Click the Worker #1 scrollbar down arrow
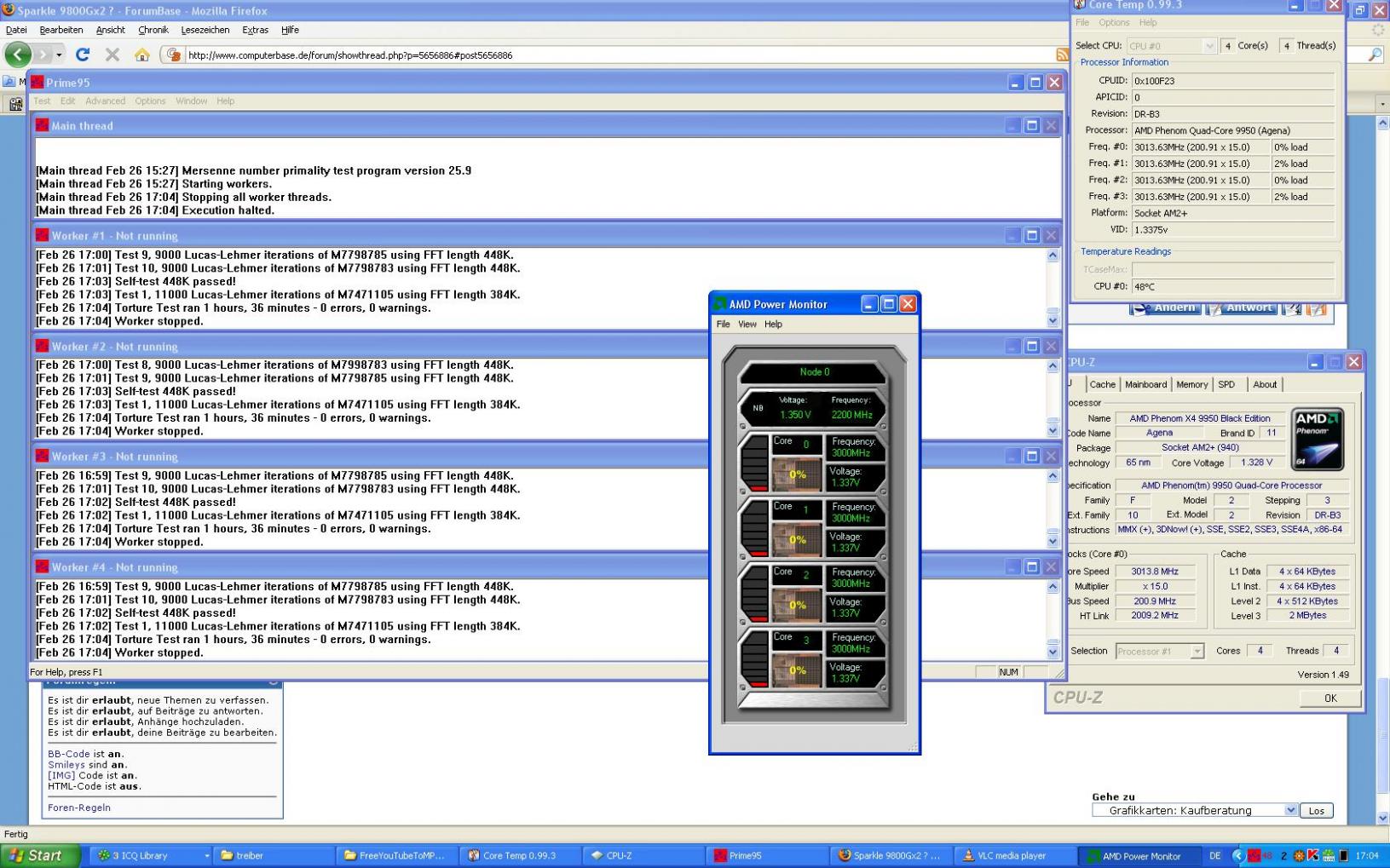The image size is (1390, 868). coord(1053,321)
